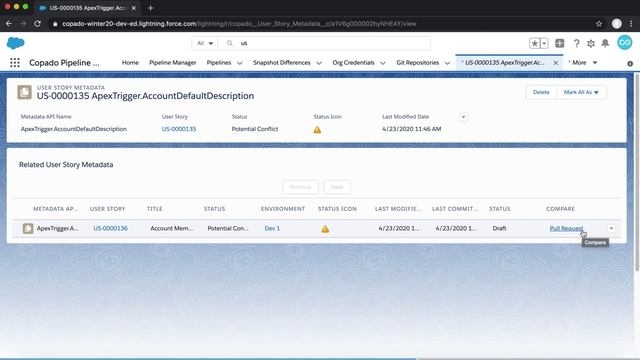The height and width of the screenshot is (360, 640).
Task: Click the Last Modifie... column header
Action: click(398, 209)
